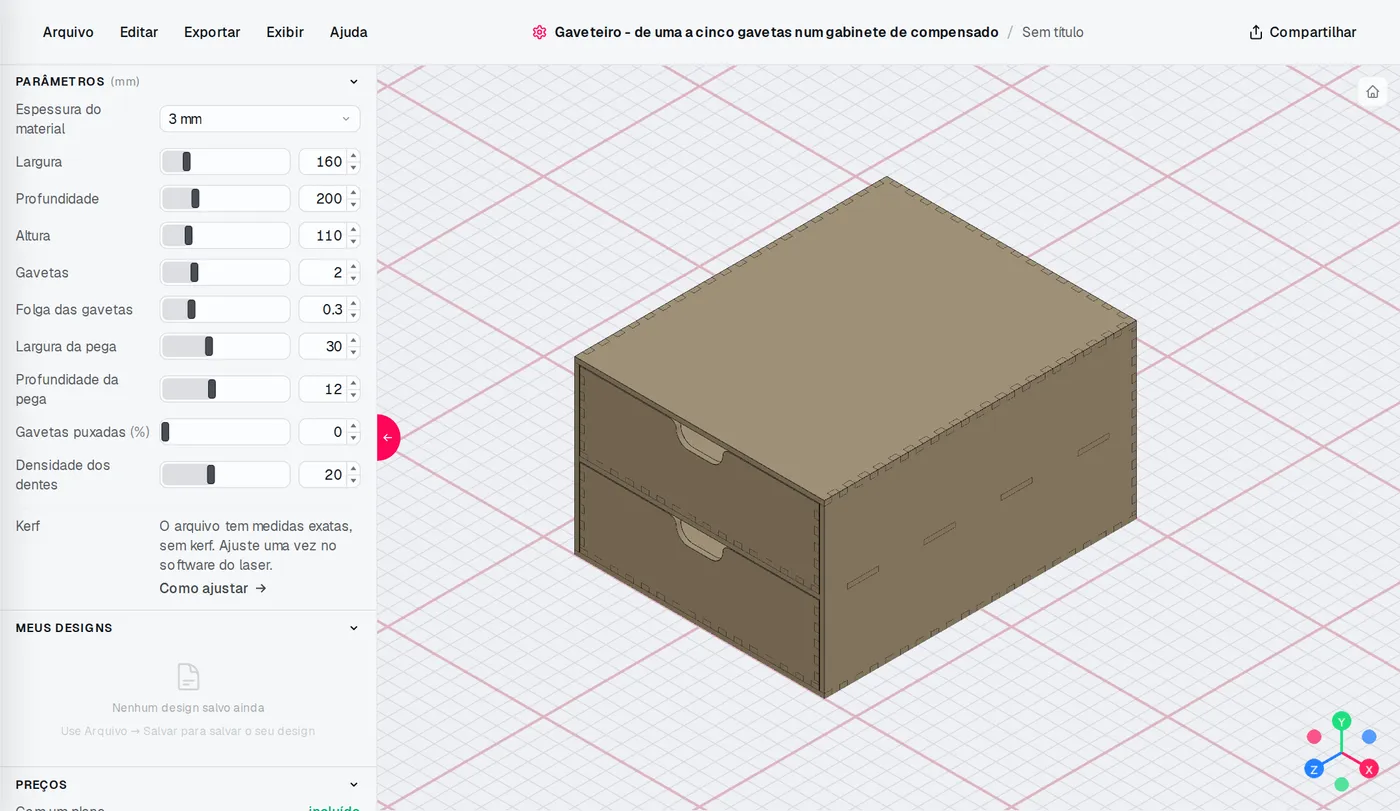Click the home view reset icon

1372,91
